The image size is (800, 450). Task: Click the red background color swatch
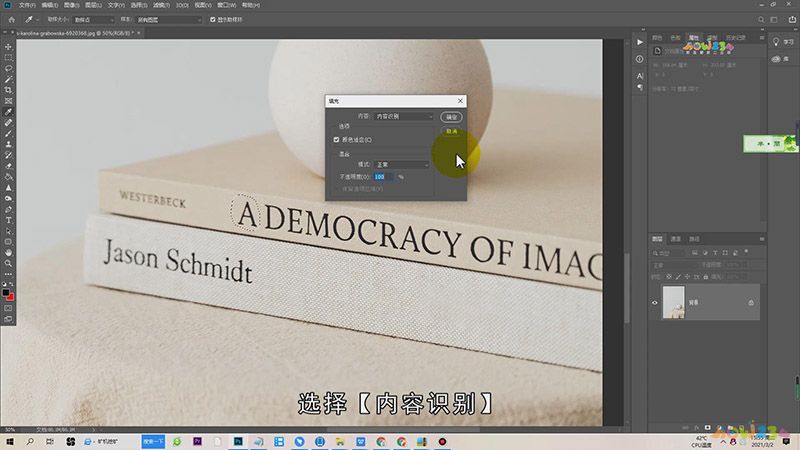point(11,297)
